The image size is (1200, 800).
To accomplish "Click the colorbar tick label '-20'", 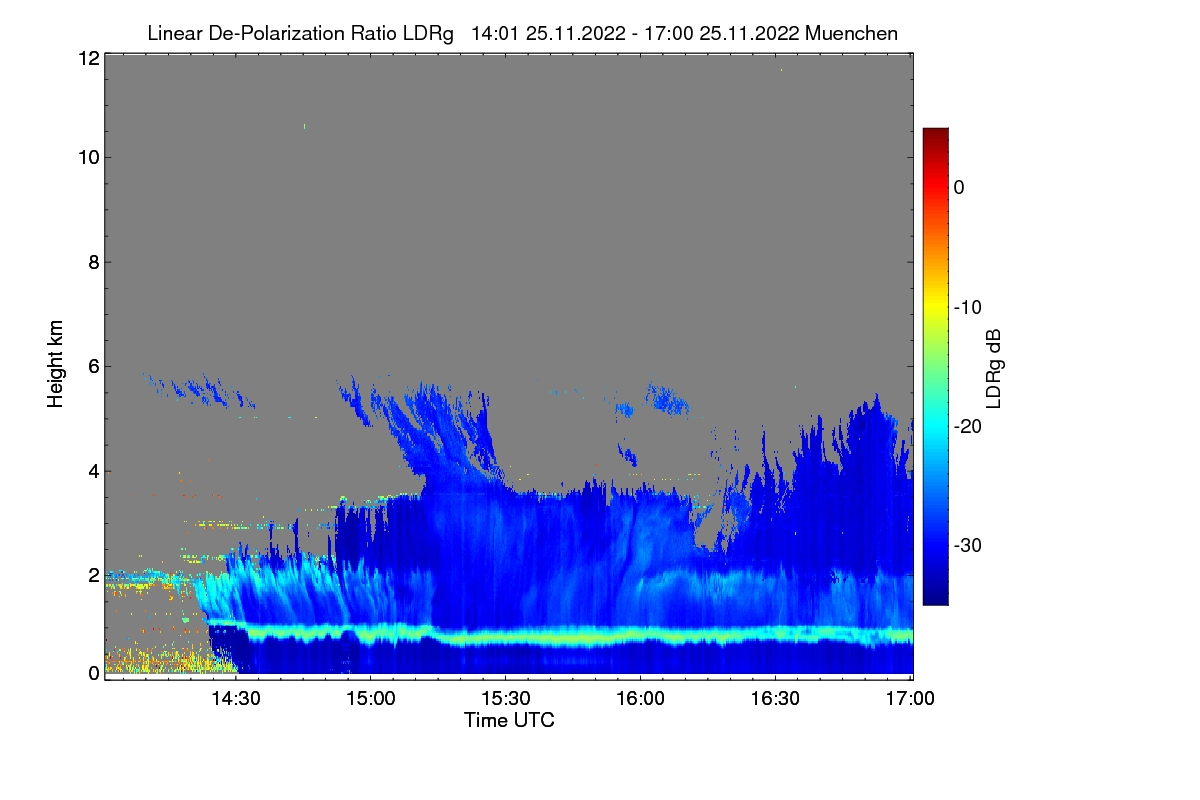I will (x=968, y=426).
